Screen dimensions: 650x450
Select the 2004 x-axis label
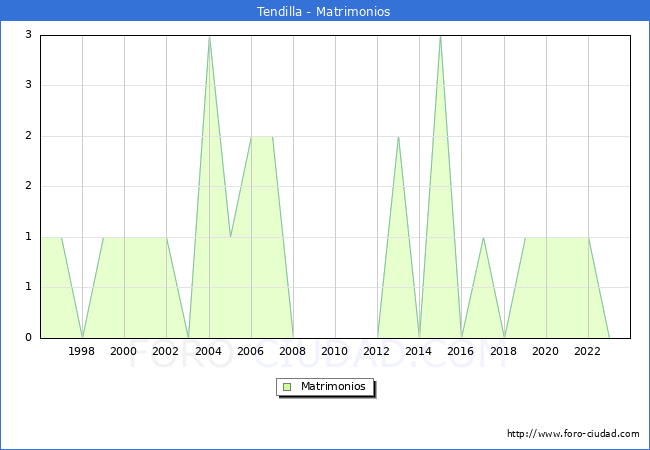click(x=208, y=351)
